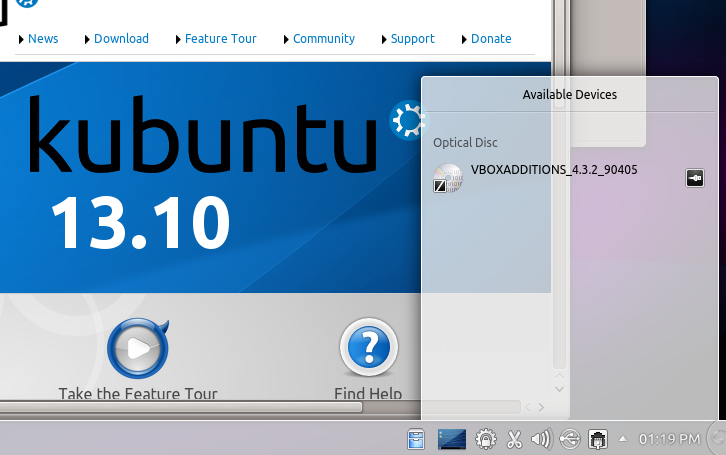
Task: Open the News link
Action: 43,39
